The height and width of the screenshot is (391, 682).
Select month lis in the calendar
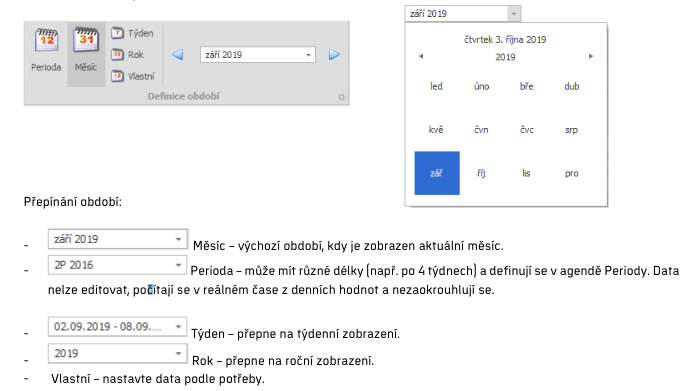coord(526,173)
